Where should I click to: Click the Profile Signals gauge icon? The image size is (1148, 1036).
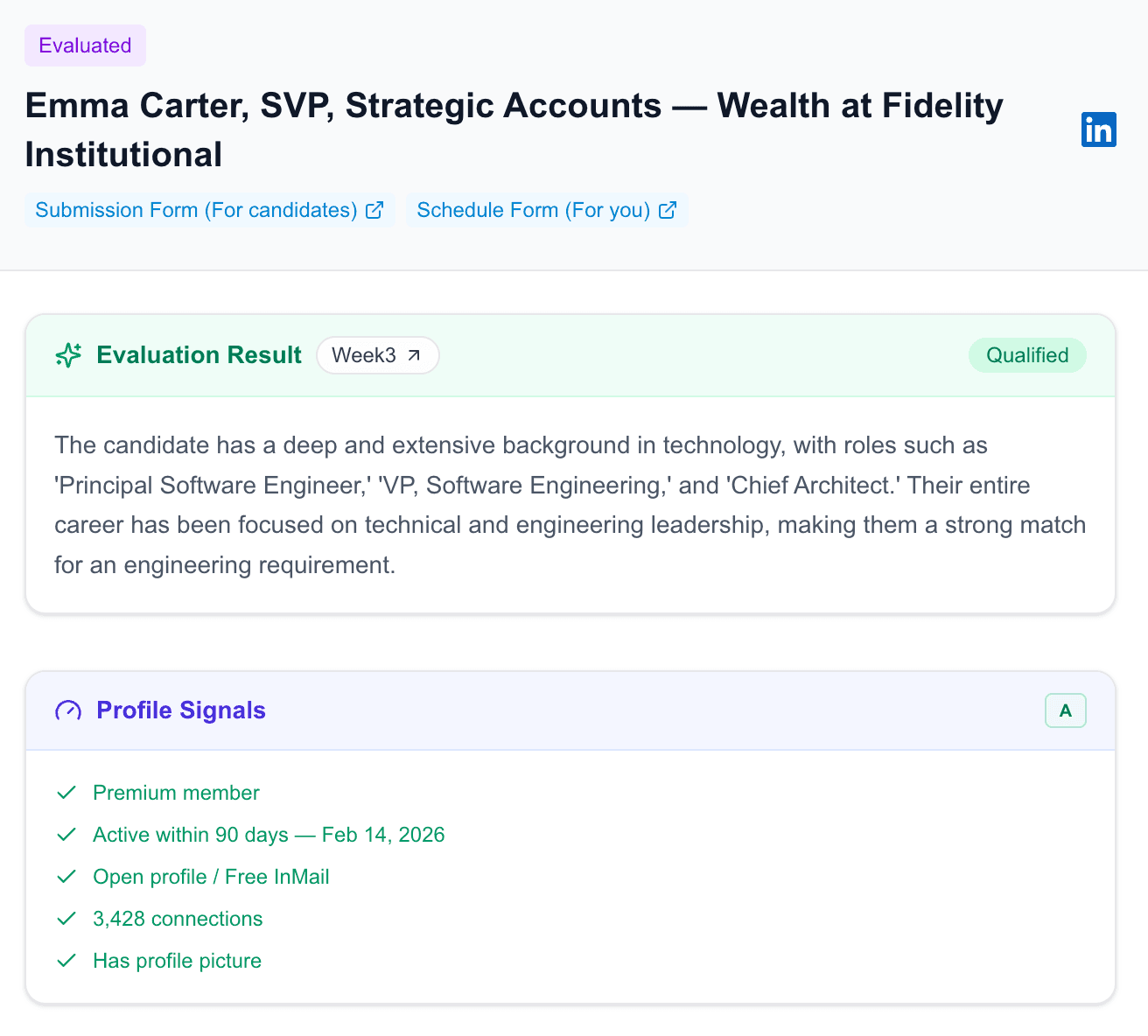point(68,710)
